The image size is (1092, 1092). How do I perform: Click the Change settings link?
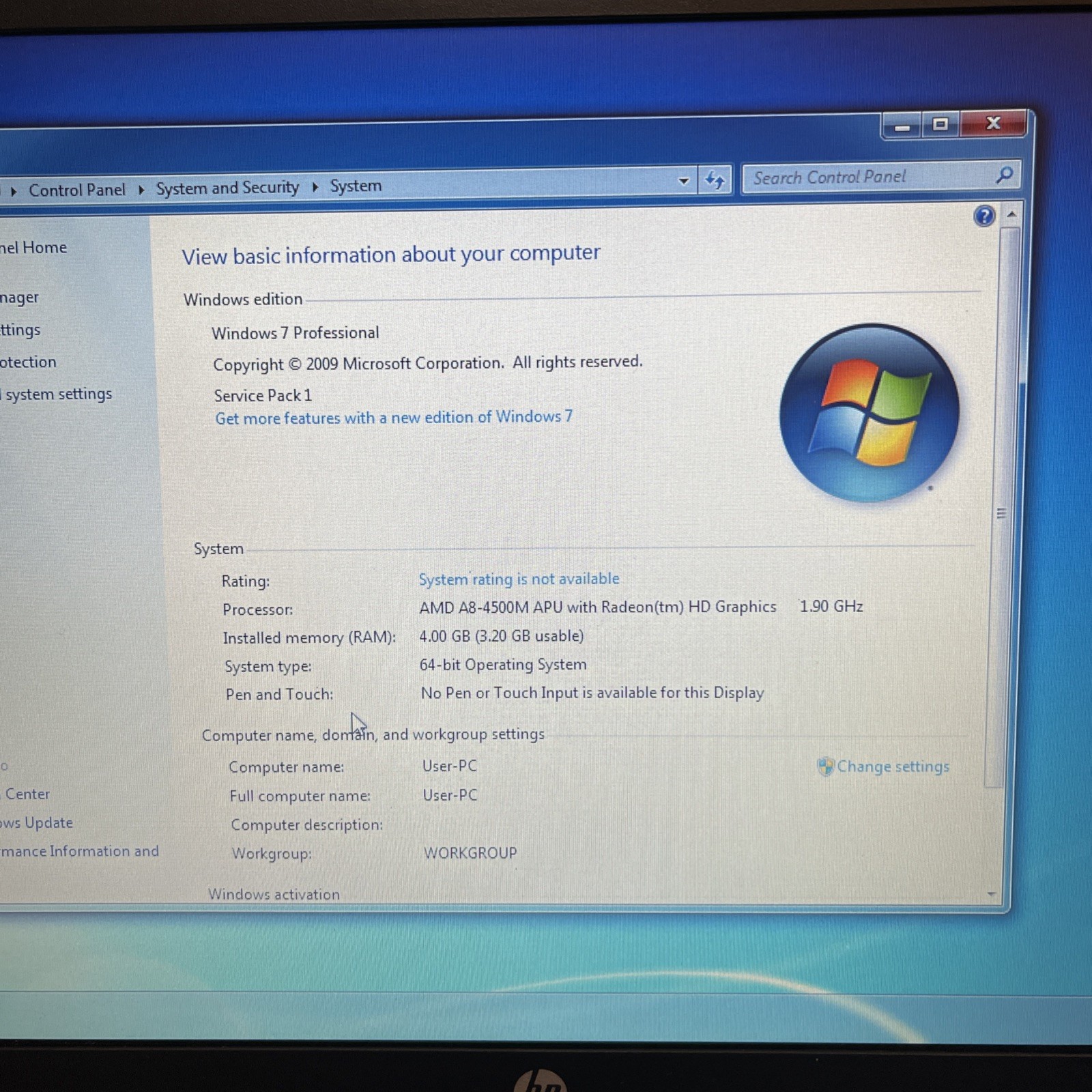(x=893, y=766)
